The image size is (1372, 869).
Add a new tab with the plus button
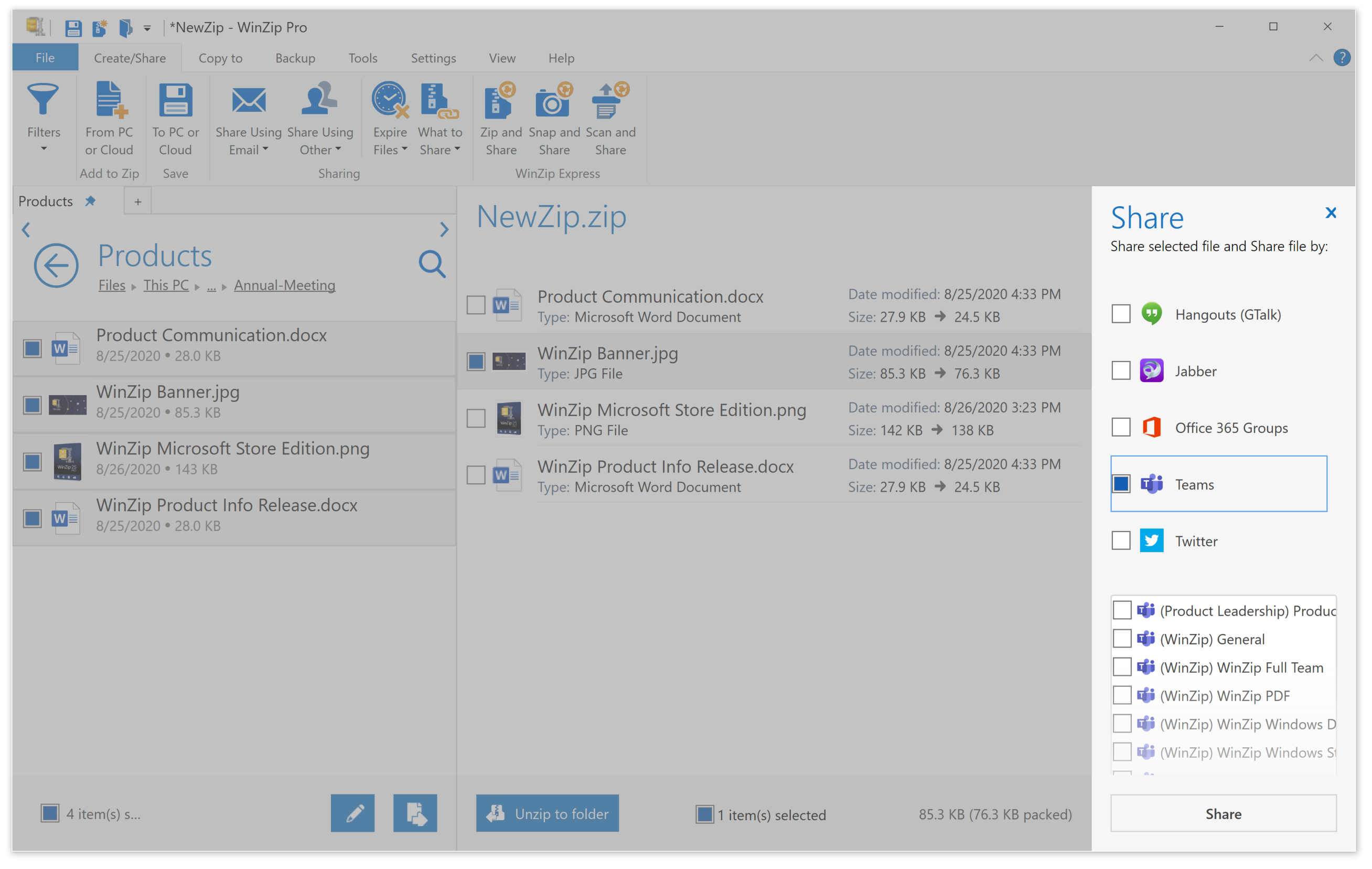click(x=137, y=202)
